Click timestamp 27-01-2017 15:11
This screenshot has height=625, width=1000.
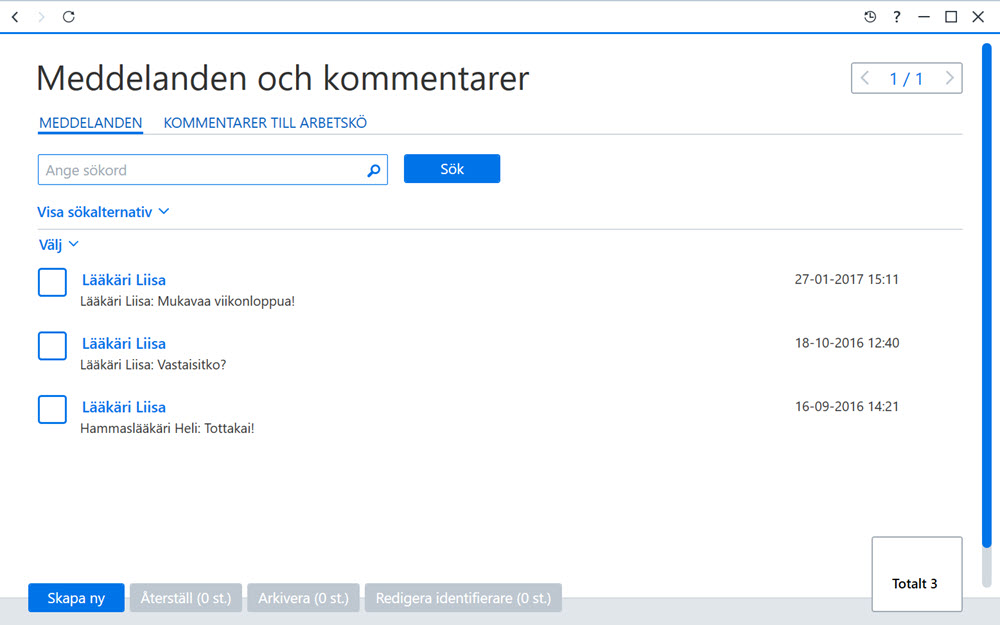(x=847, y=279)
